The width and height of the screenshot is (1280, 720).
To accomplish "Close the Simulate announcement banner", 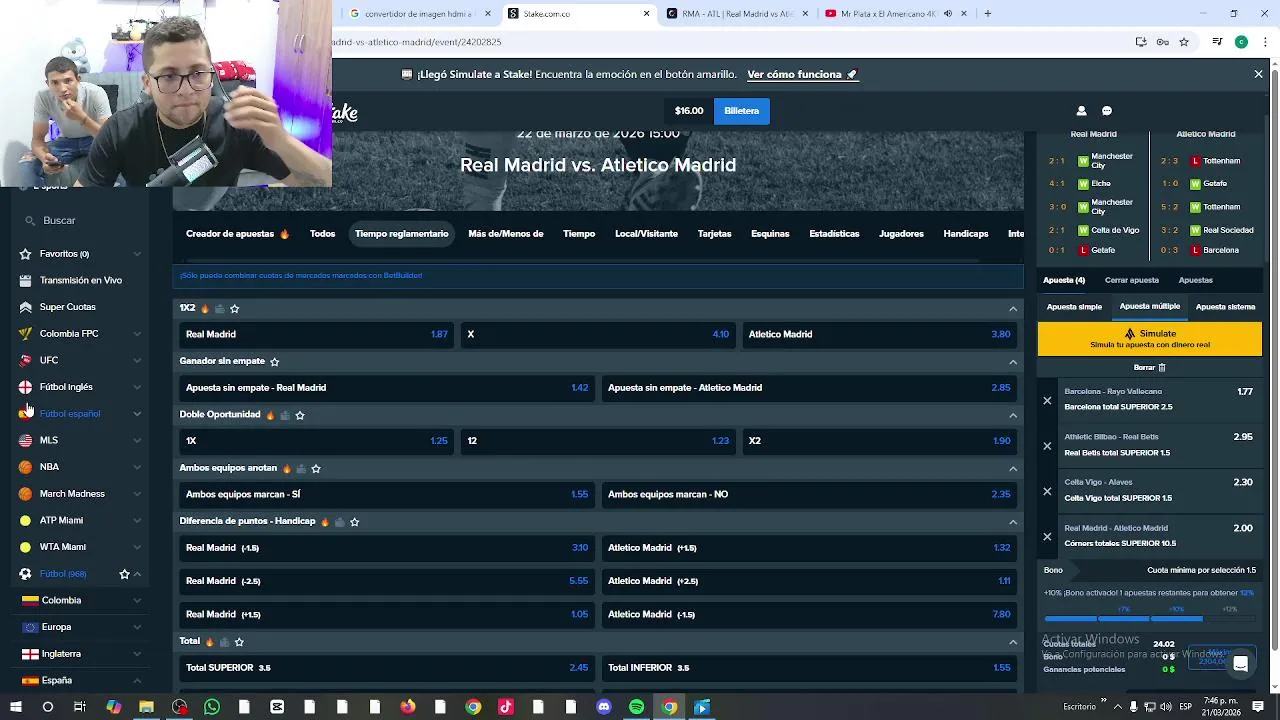I will [x=1258, y=74].
